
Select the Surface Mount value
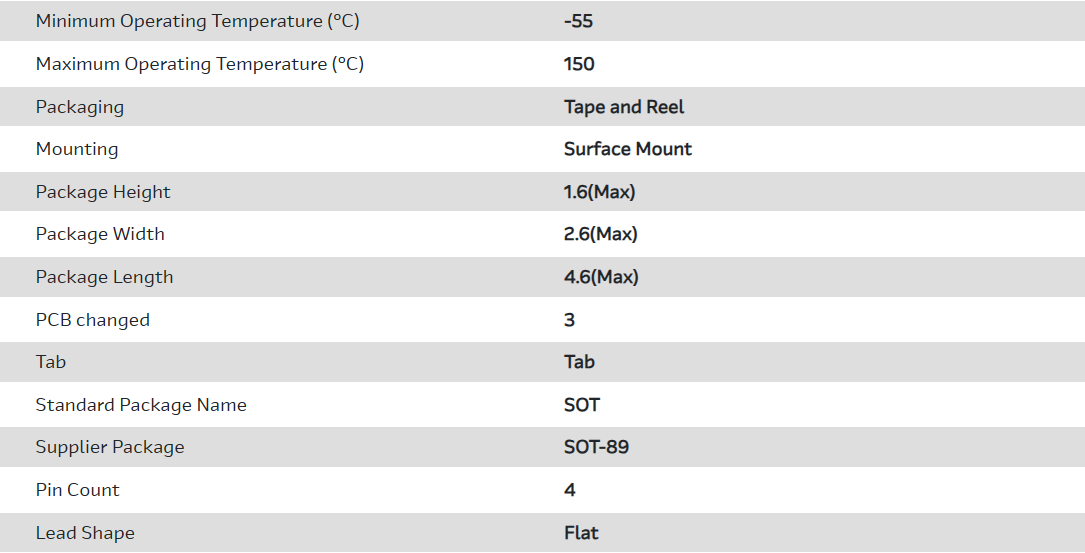click(628, 149)
